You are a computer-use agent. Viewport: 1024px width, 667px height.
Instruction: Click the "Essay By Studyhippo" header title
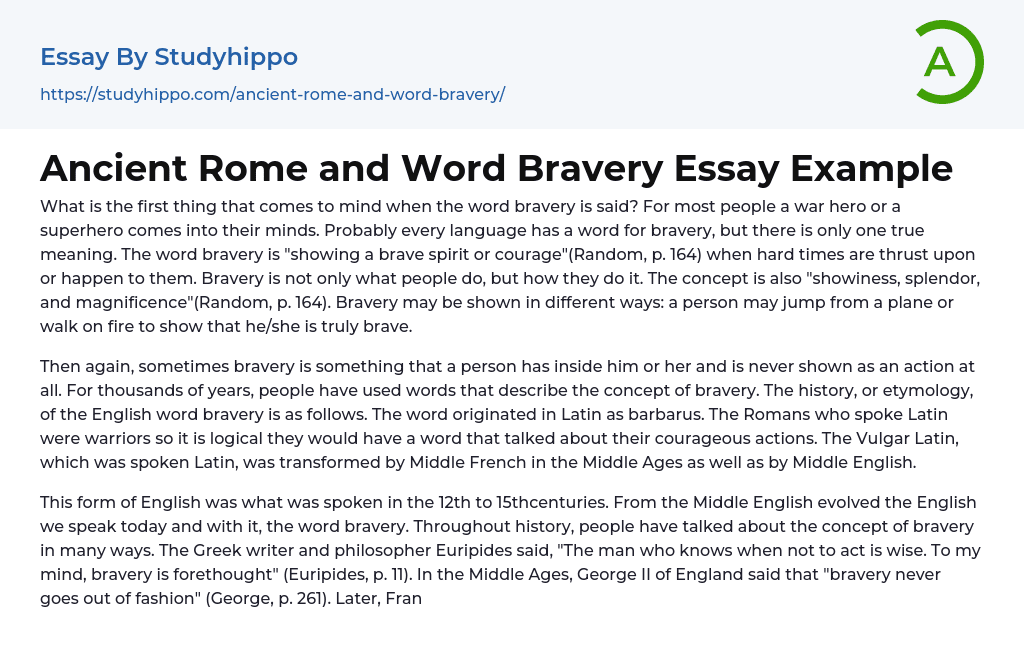[x=169, y=57]
